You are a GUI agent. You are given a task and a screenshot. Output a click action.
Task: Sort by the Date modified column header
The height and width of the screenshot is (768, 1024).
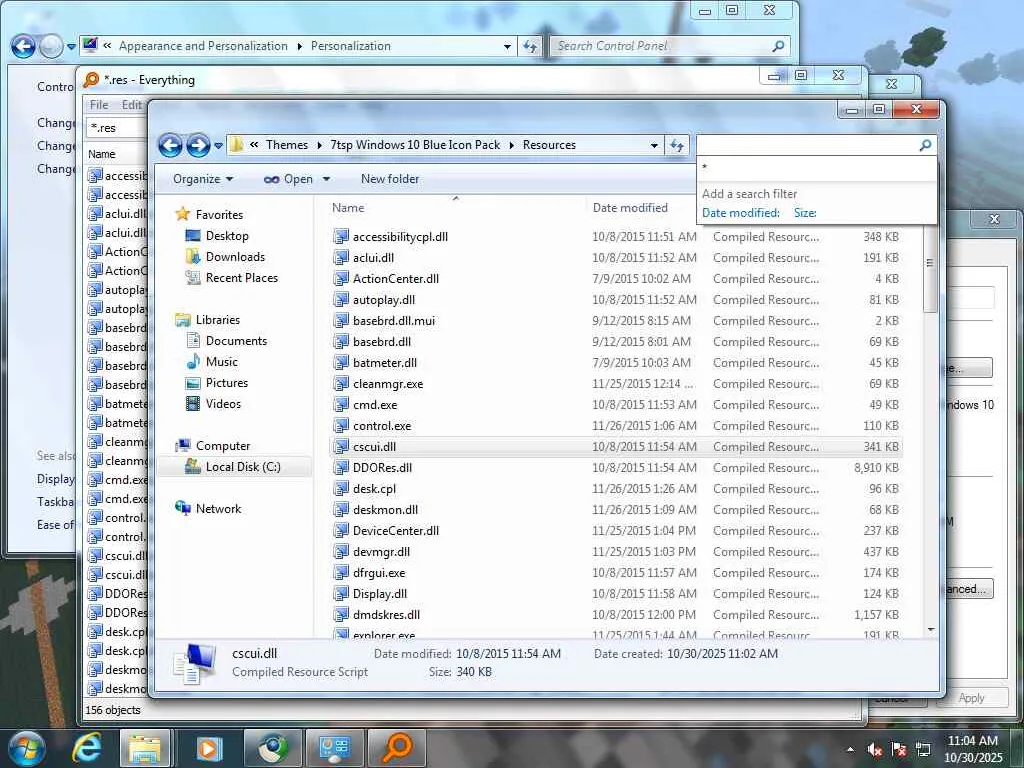point(630,208)
